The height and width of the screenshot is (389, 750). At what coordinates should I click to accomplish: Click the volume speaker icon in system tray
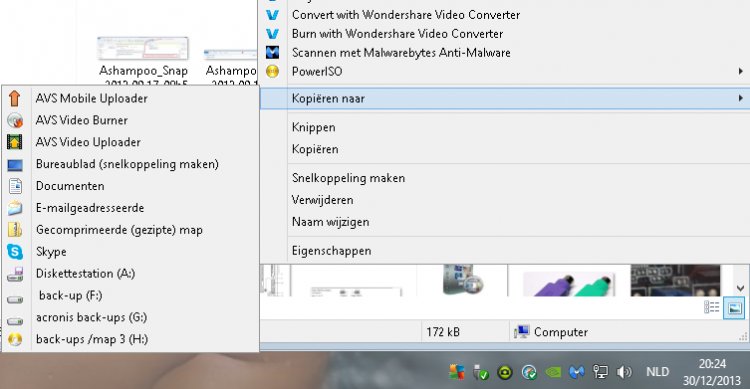[624, 372]
